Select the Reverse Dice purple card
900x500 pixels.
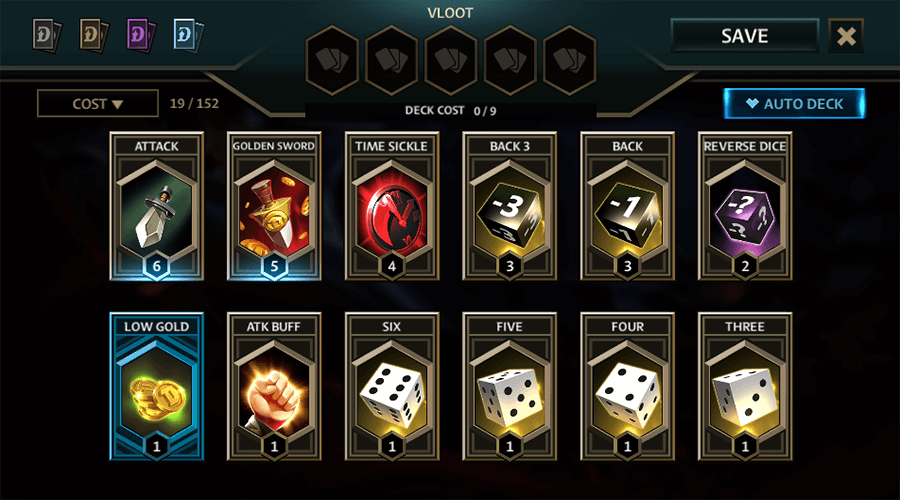coord(745,207)
